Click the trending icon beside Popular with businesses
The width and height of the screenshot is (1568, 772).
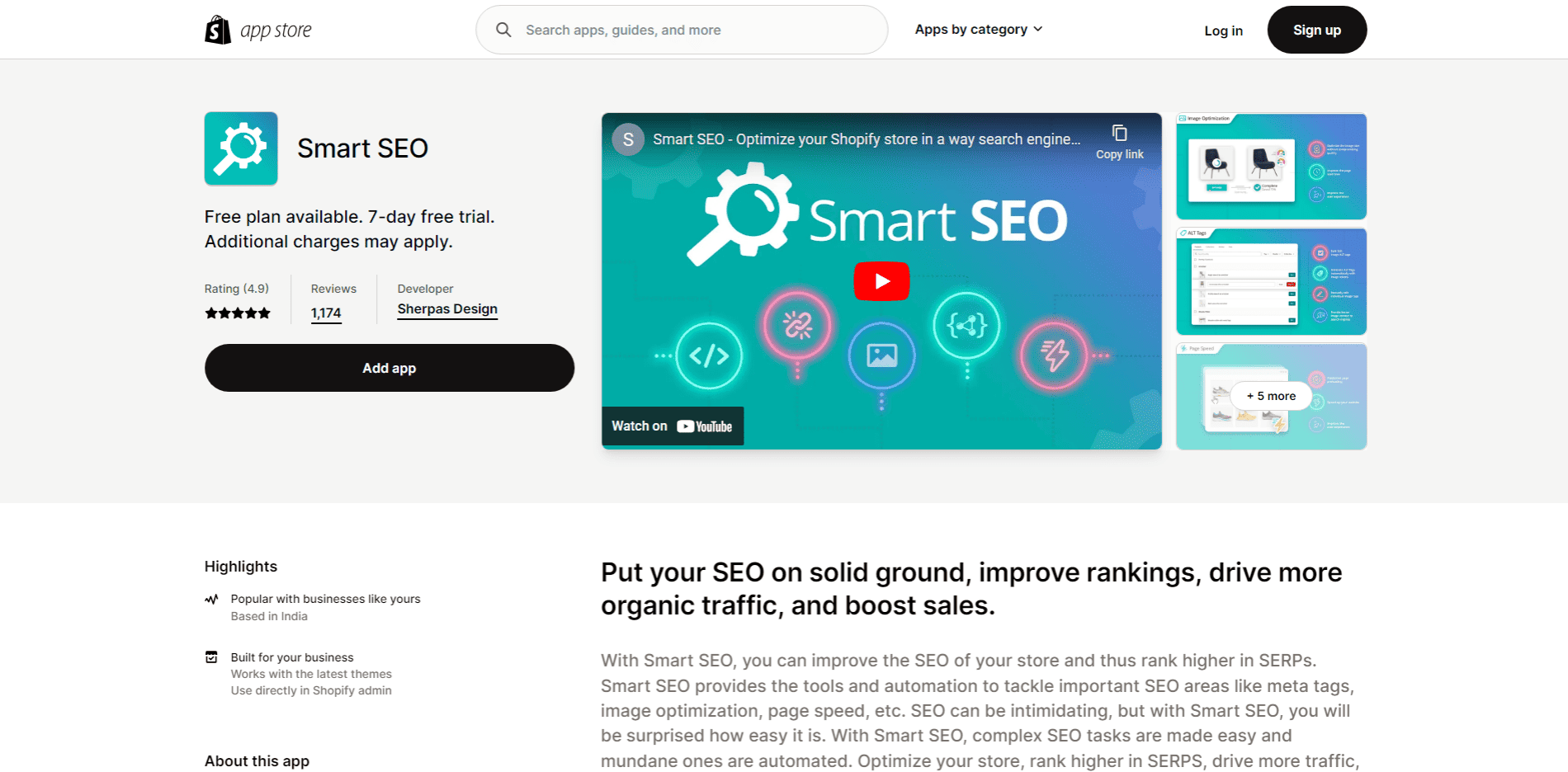point(211,599)
